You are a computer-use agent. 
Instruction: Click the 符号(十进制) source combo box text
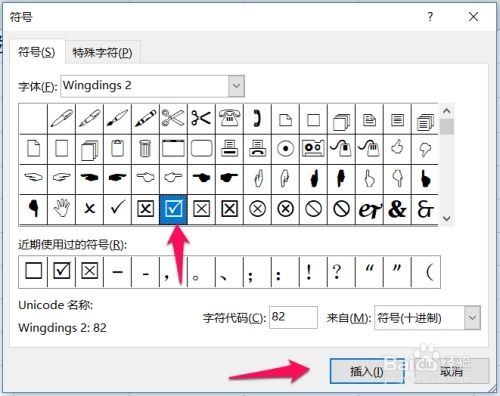419,318
